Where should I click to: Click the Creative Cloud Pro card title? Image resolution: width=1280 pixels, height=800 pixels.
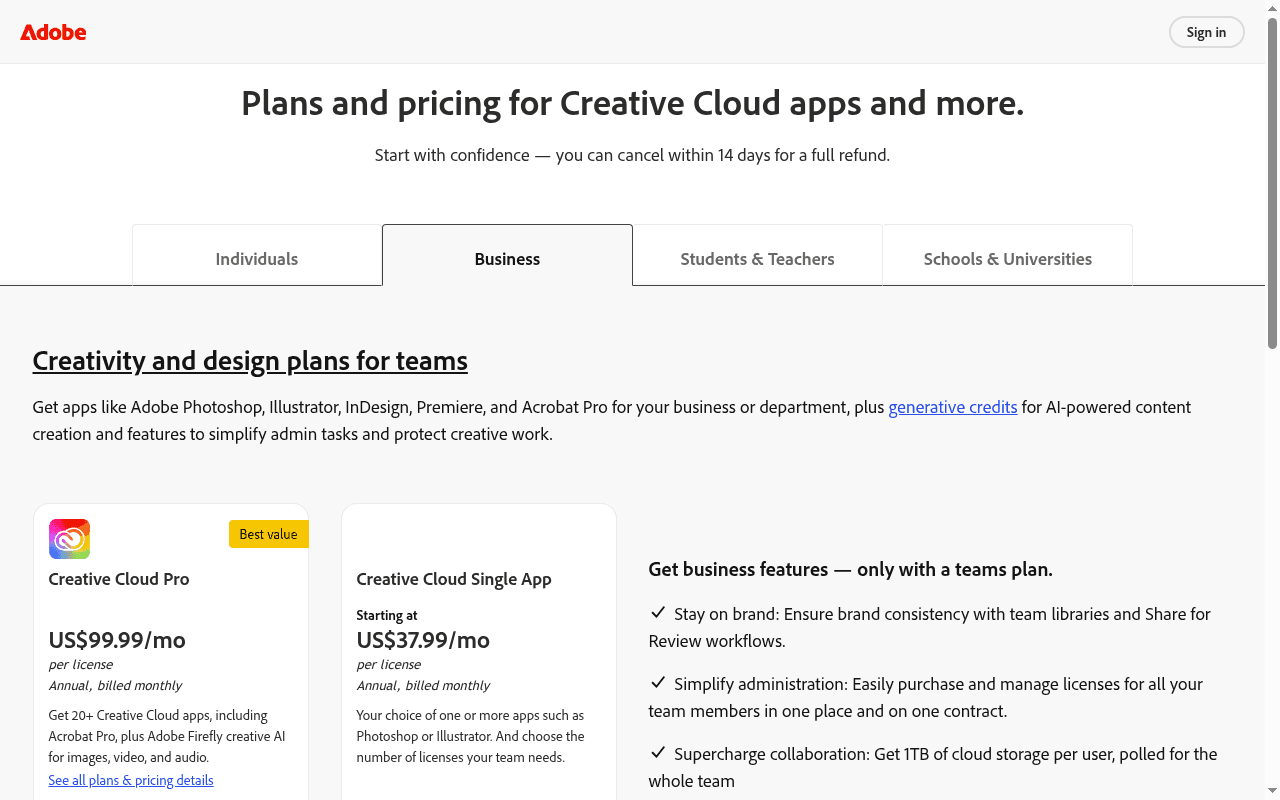[x=119, y=579]
